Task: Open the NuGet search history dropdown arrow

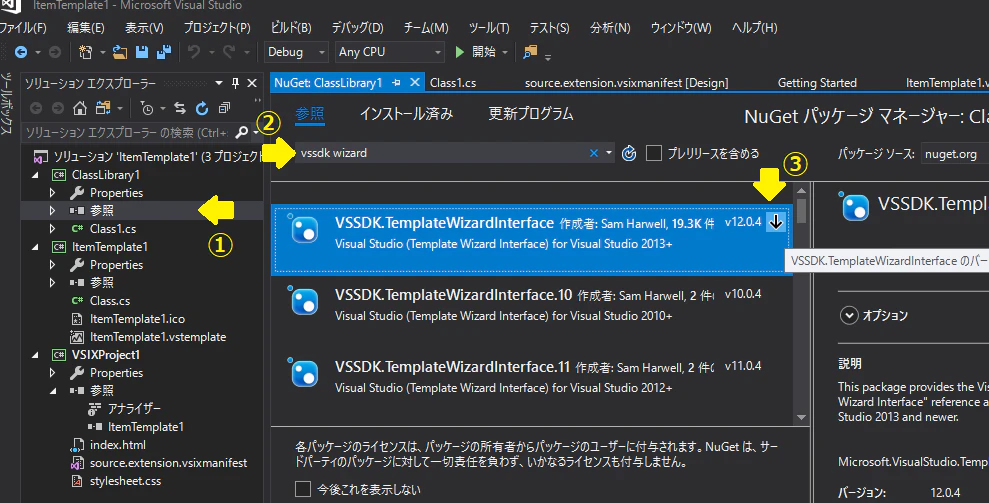Action: point(609,153)
